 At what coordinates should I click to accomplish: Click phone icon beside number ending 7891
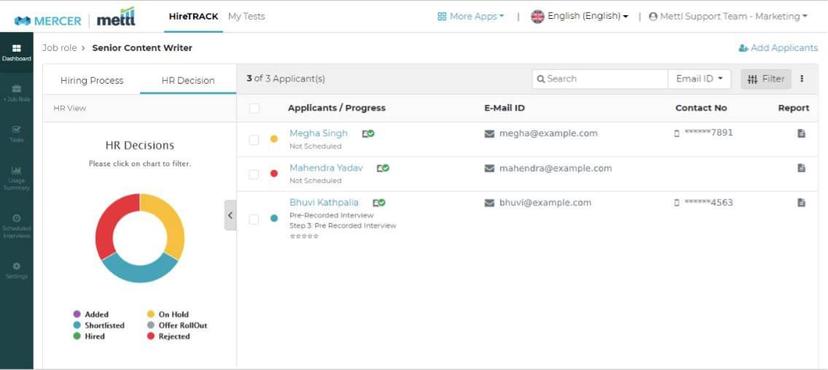(x=676, y=134)
